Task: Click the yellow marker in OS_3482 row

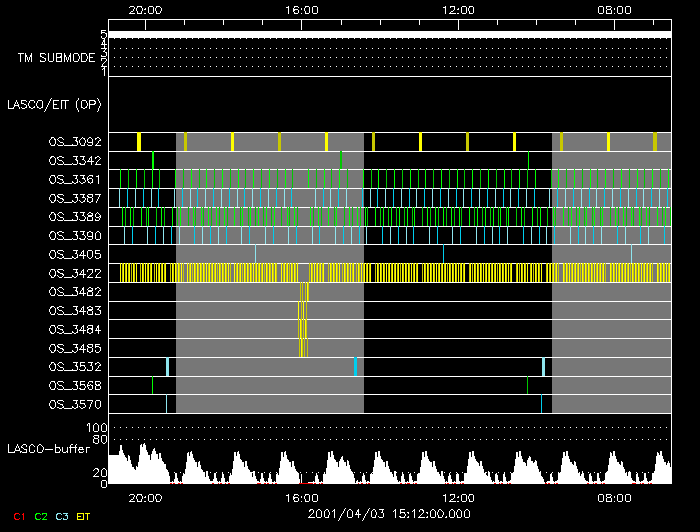Action: (x=303, y=292)
